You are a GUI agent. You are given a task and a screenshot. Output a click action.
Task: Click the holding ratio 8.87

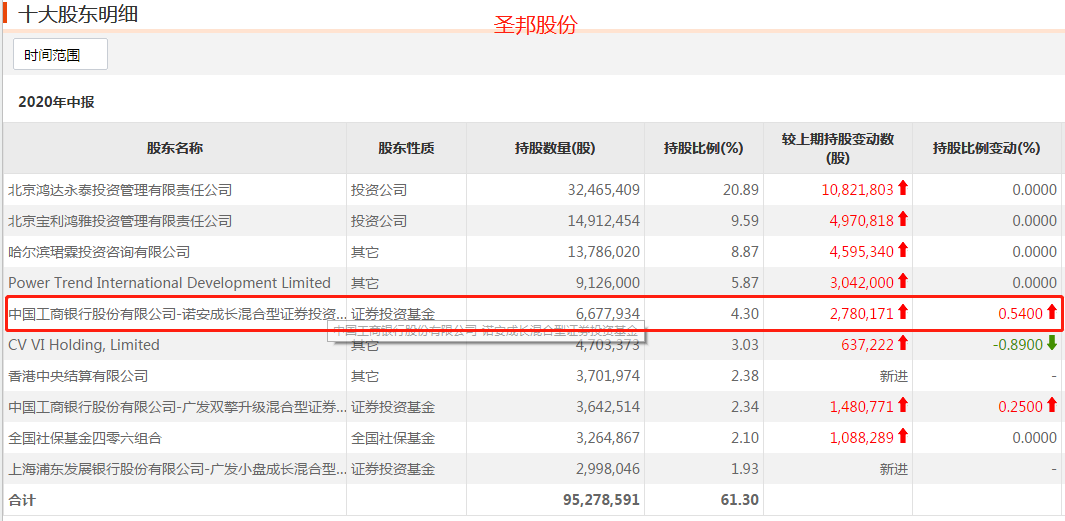point(746,252)
